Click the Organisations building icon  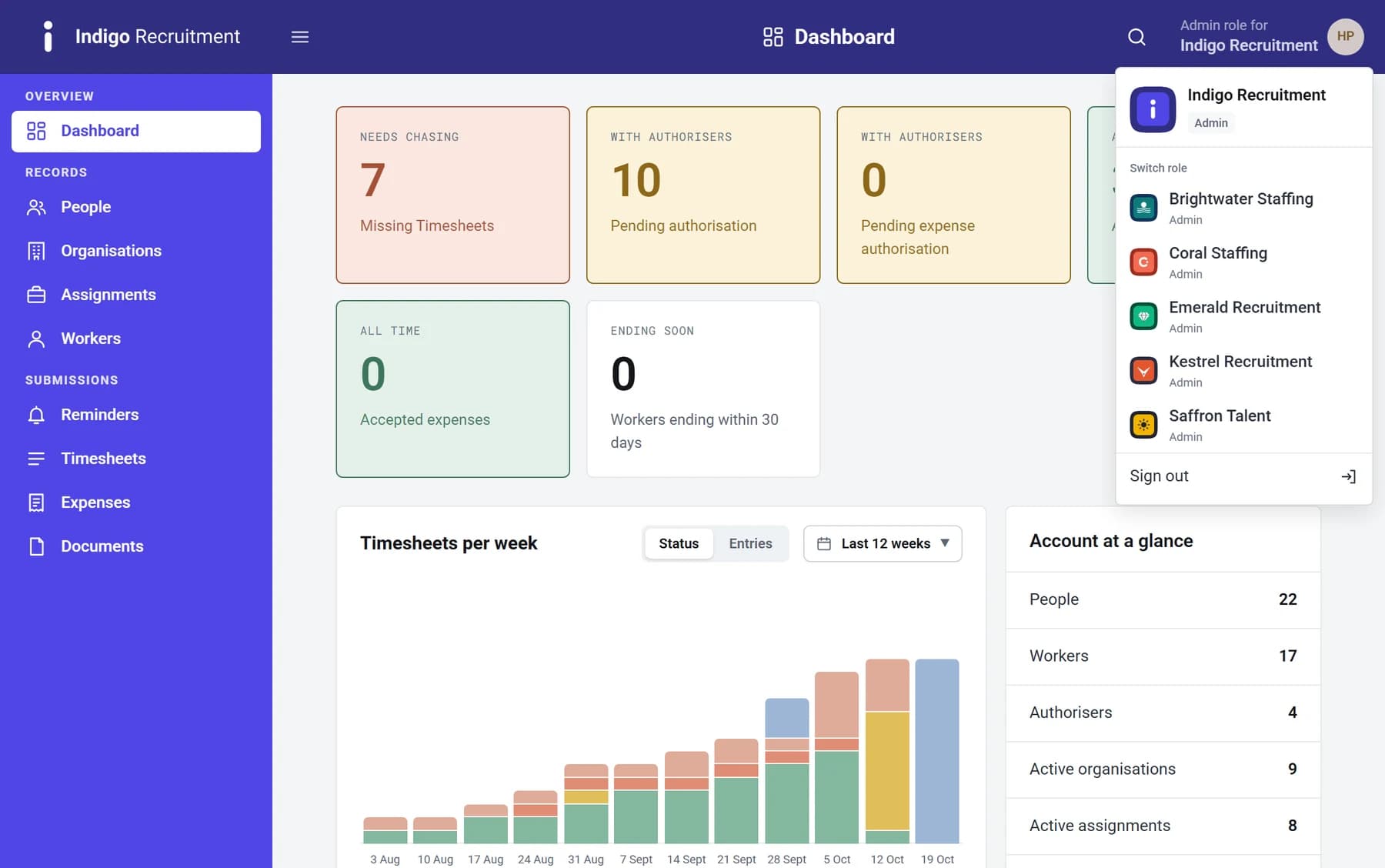36,251
